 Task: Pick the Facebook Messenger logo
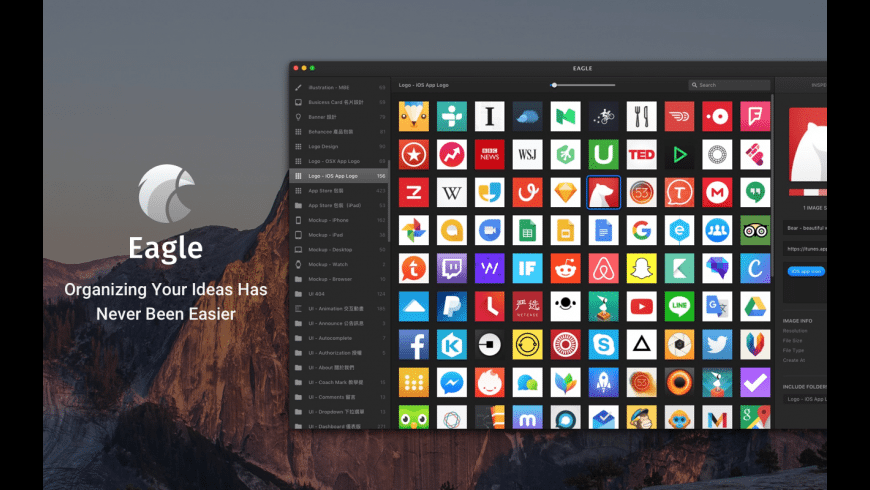click(452, 382)
